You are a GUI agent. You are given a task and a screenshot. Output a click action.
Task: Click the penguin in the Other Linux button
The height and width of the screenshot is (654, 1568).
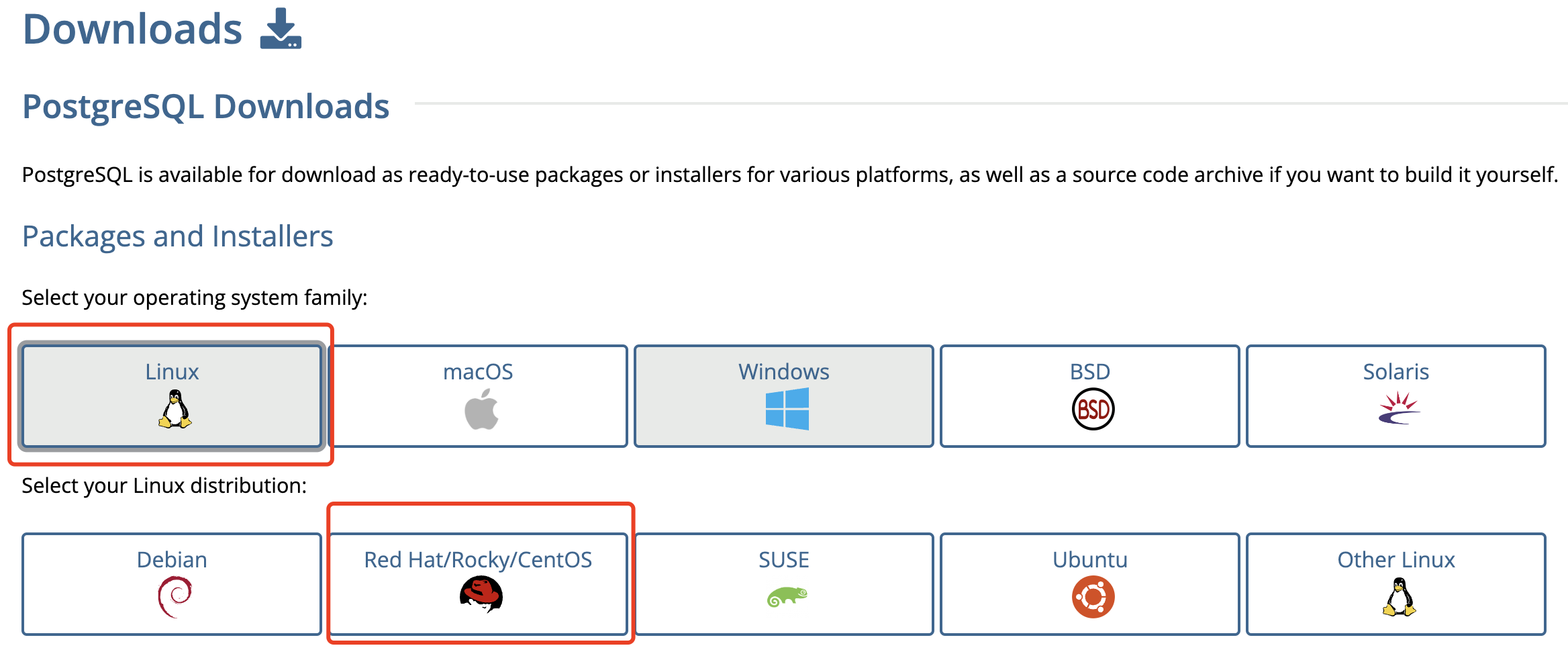pos(1399,597)
